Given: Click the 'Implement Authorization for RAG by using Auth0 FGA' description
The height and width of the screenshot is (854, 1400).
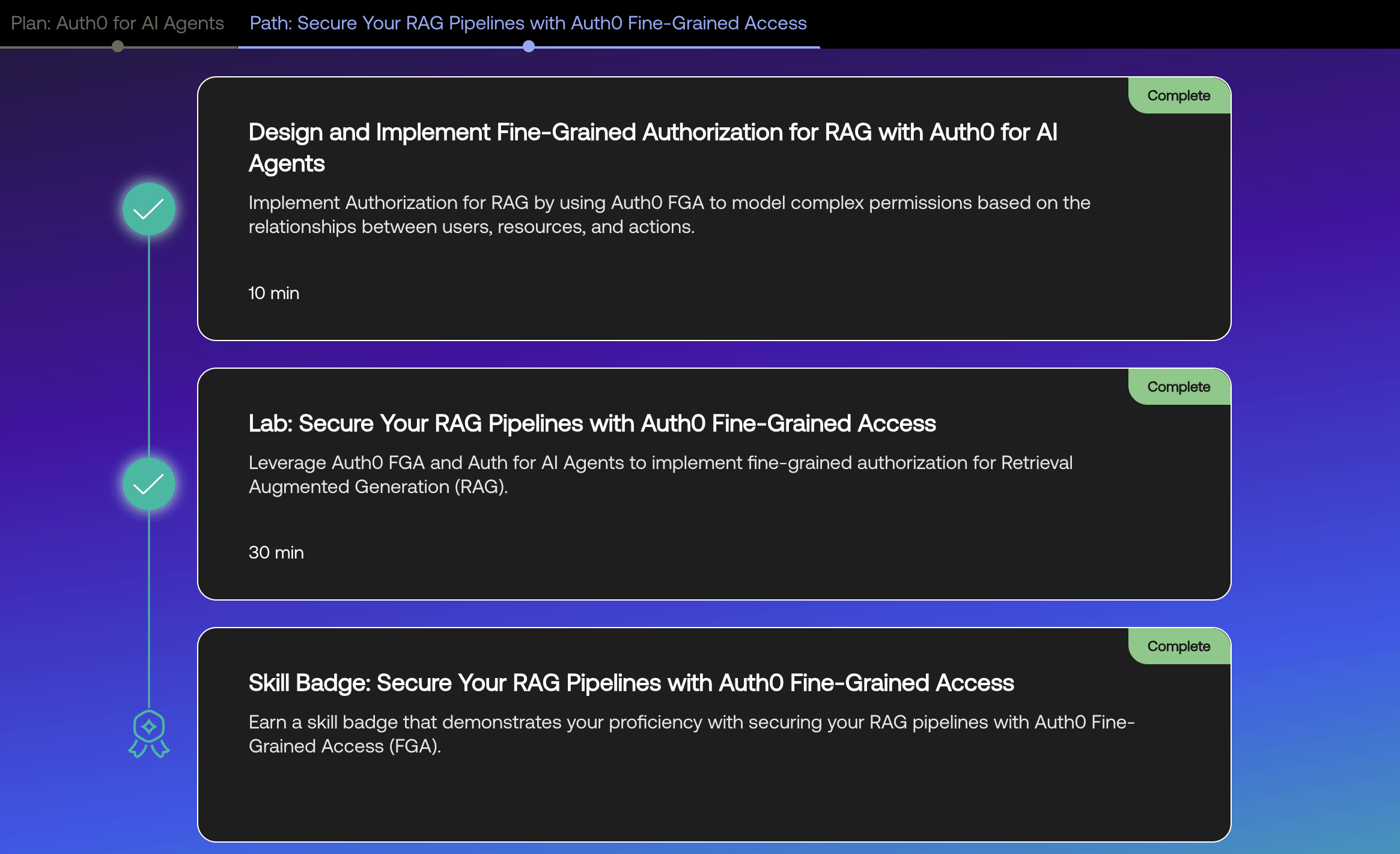Looking at the screenshot, I should click(x=669, y=214).
